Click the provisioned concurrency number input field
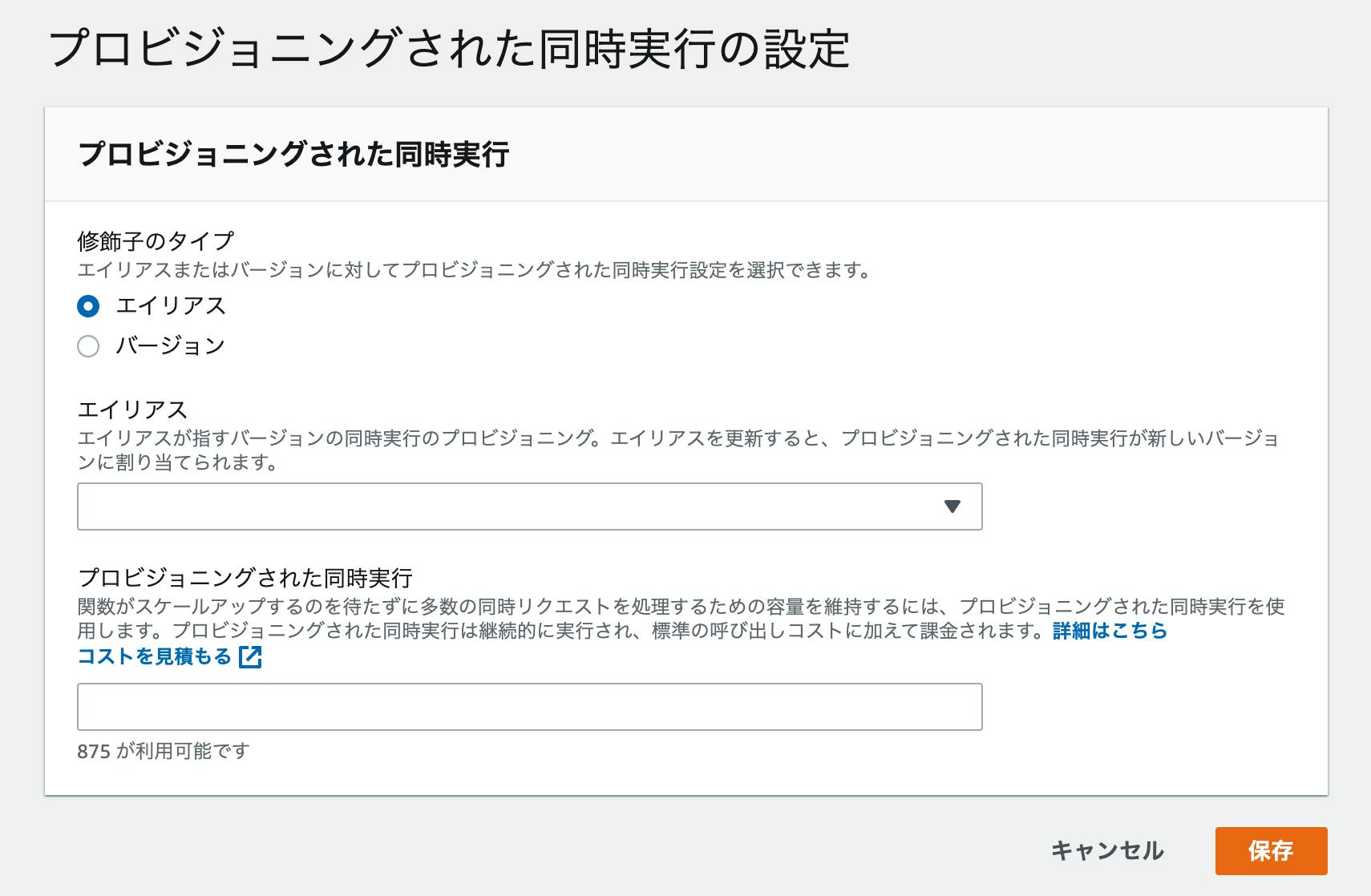 (x=529, y=706)
